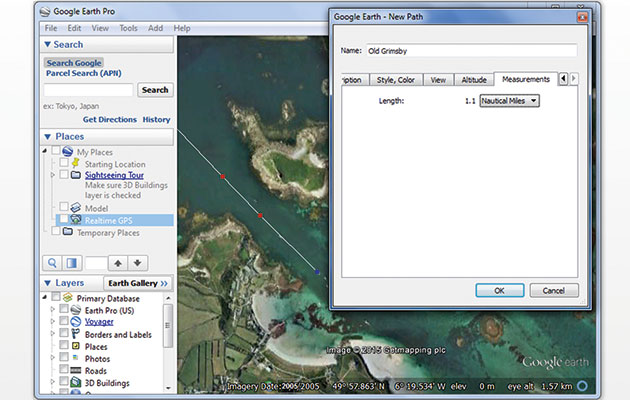This screenshot has height=400, width=630.
Task: Click the search magnifier icon below Places
Action: 52,263
